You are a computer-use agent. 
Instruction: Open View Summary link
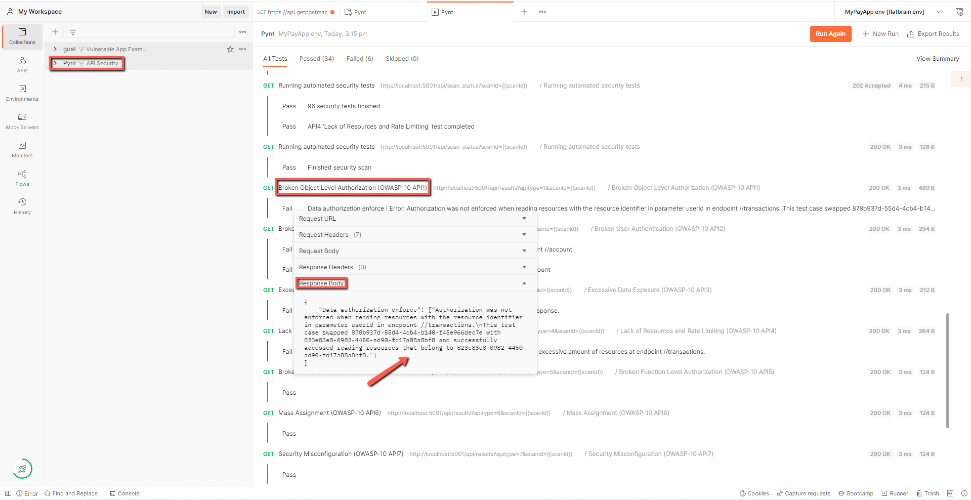(x=938, y=59)
